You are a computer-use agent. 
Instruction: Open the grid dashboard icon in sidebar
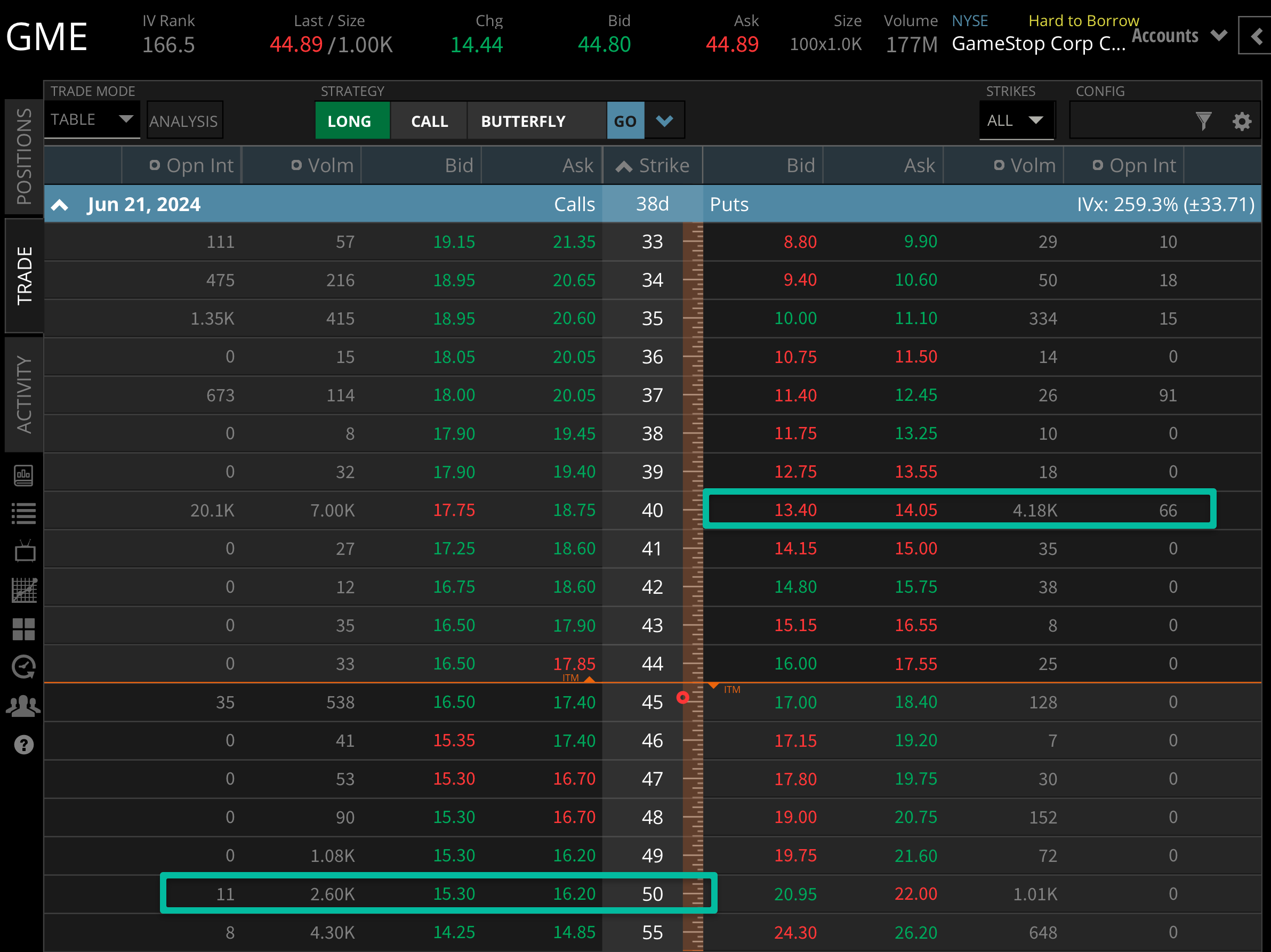[x=24, y=628]
